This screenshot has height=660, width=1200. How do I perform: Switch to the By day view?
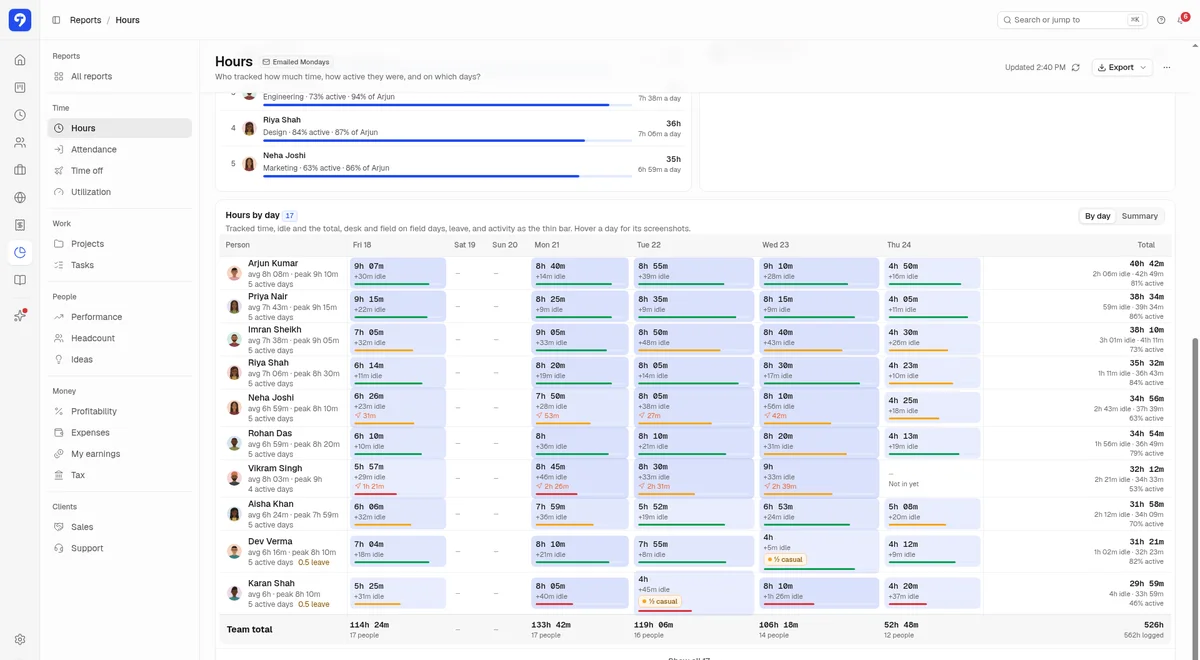[1097, 216]
